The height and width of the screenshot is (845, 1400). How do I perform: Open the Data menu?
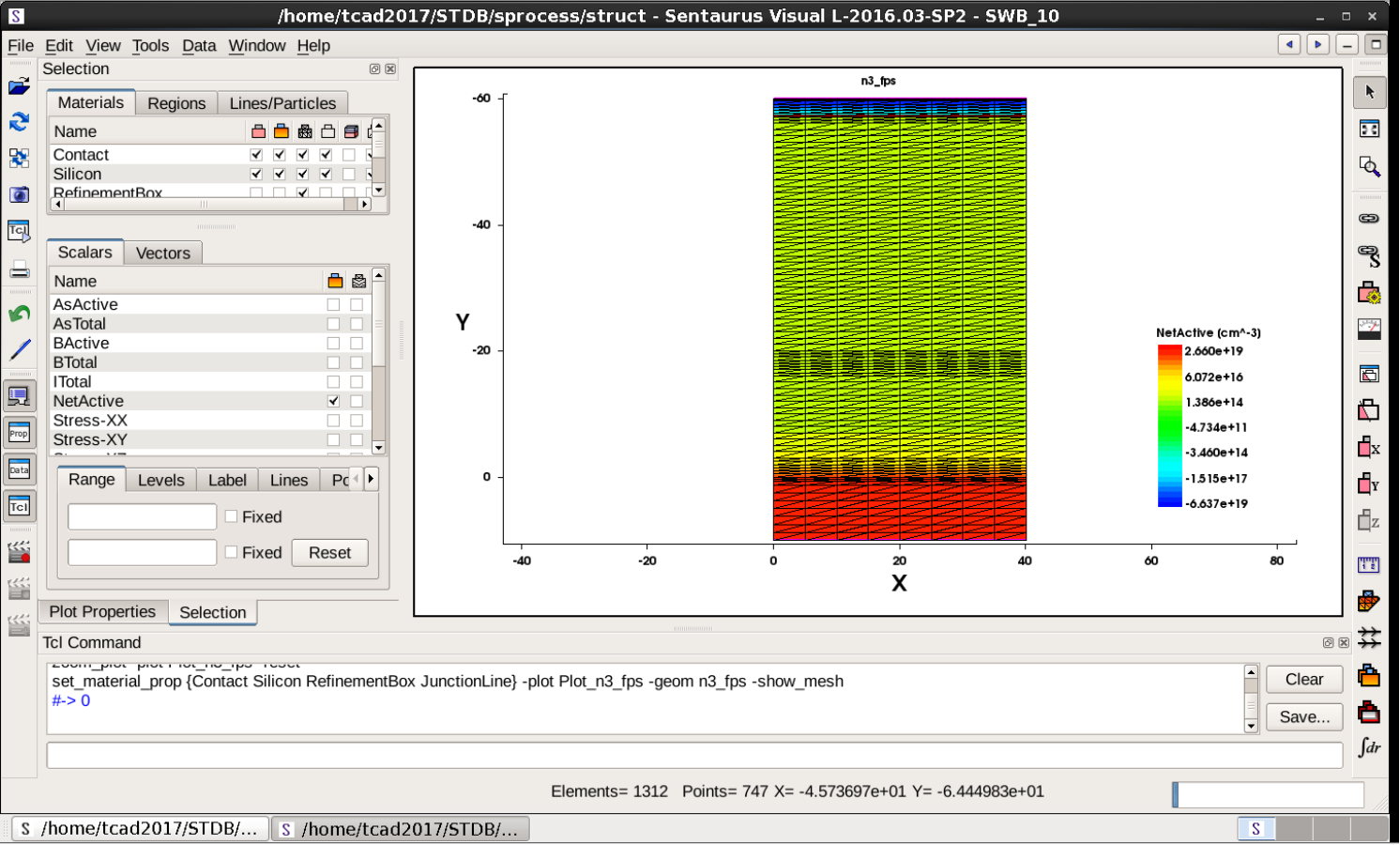click(199, 45)
